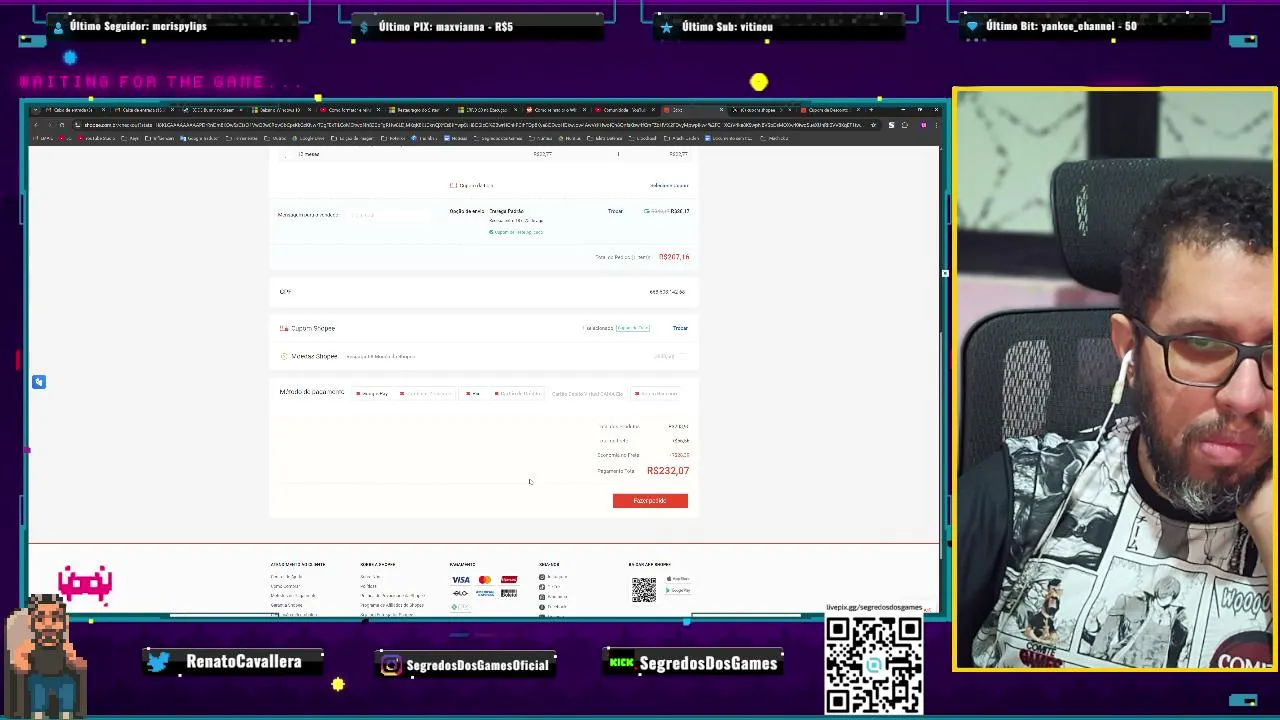Click the Visa logo in footer
This screenshot has height=720, width=1280.
pyautogui.click(x=460, y=580)
